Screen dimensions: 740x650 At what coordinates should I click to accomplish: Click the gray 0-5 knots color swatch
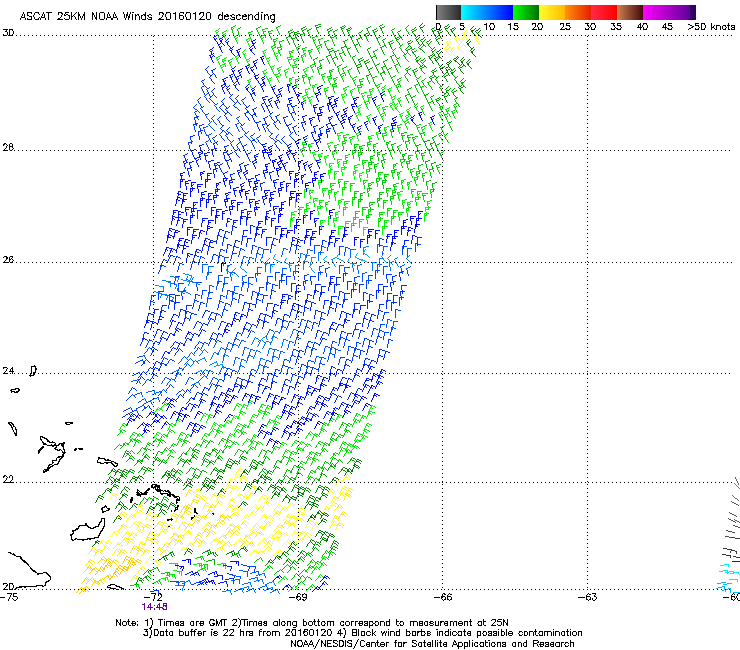click(x=448, y=12)
